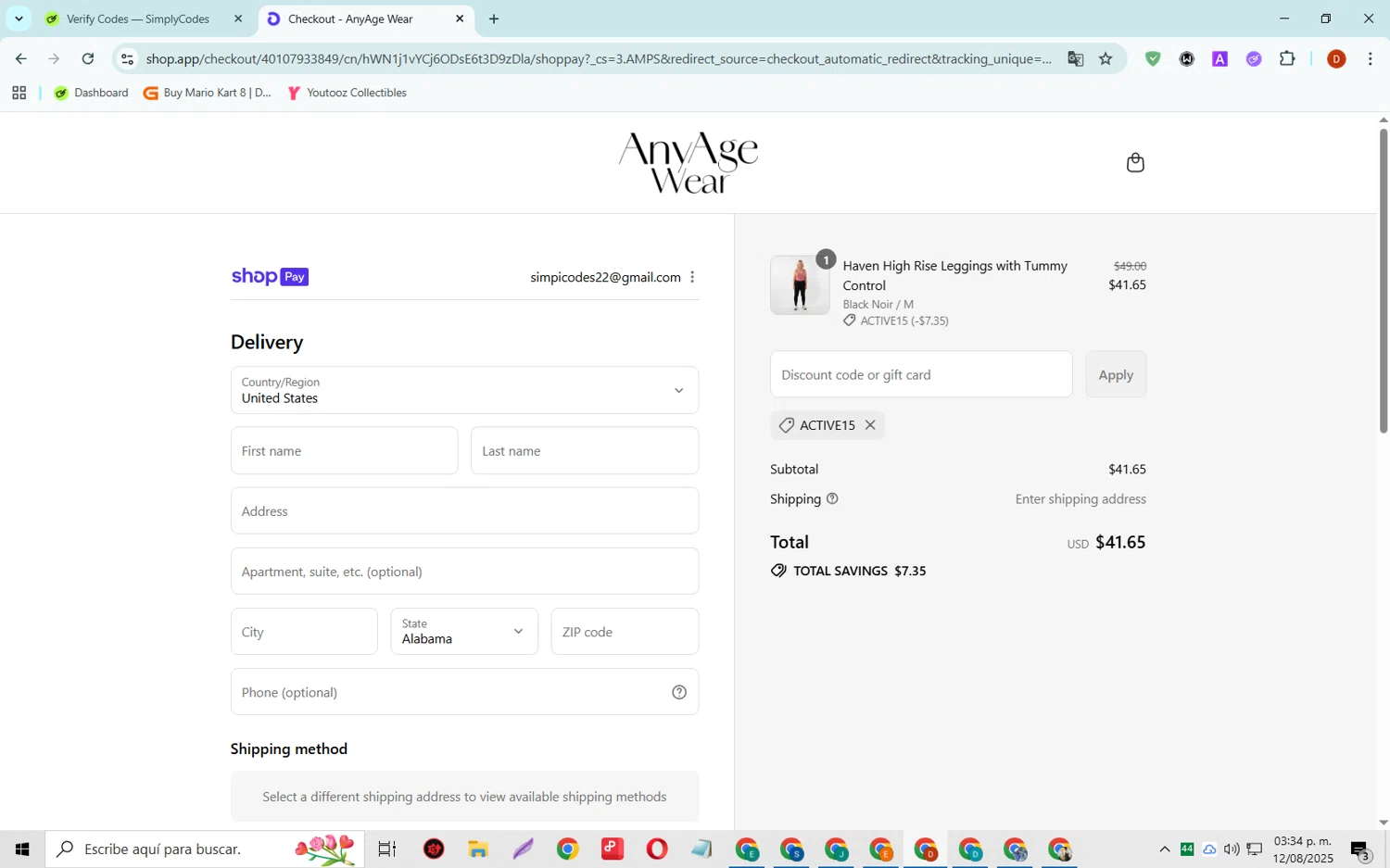Expand the State dropdown showing Alabama
Screen dimensions: 1390x868
click(x=464, y=632)
